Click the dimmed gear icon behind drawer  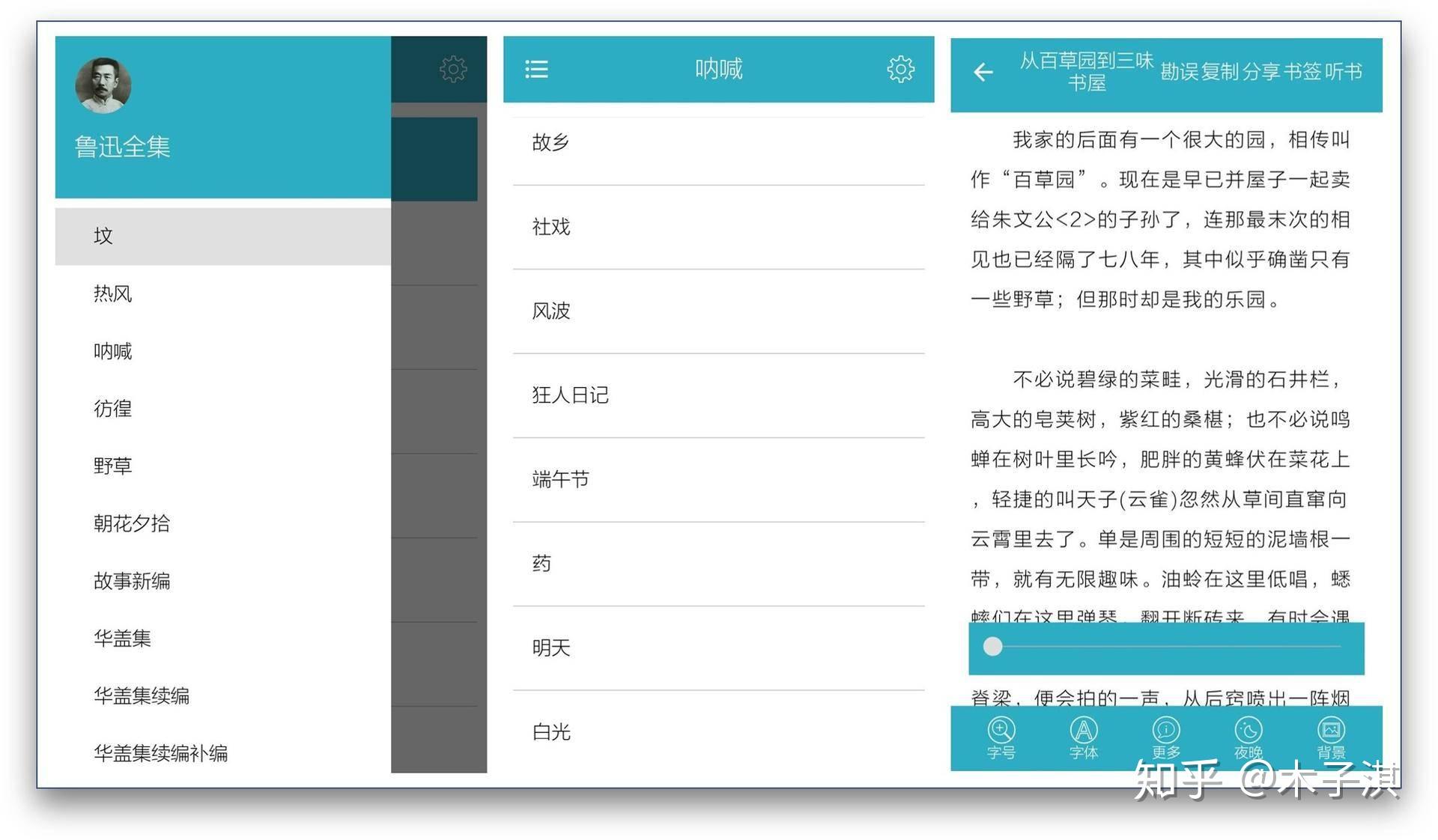(x=453, y=69)
